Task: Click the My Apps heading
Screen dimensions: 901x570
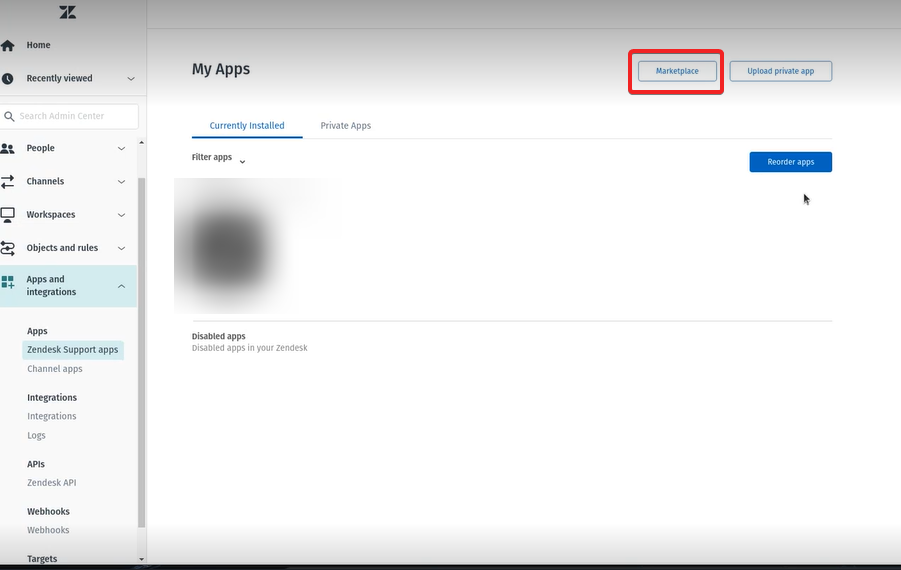Action: pos(221,69)
